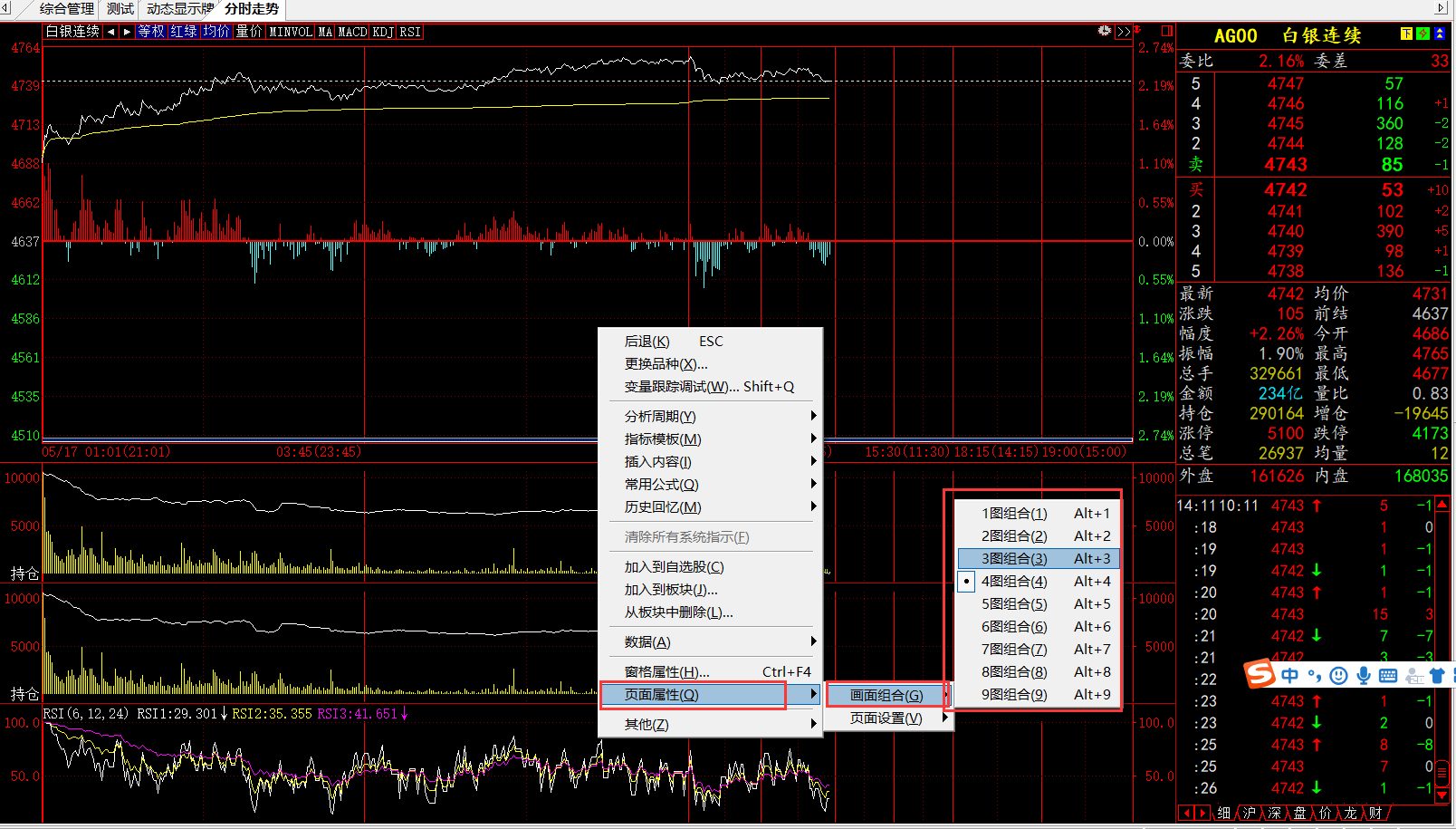1456x829 pixels.
Task: Choose 窗格属性(H)... menu item
Action: (711, 671)
